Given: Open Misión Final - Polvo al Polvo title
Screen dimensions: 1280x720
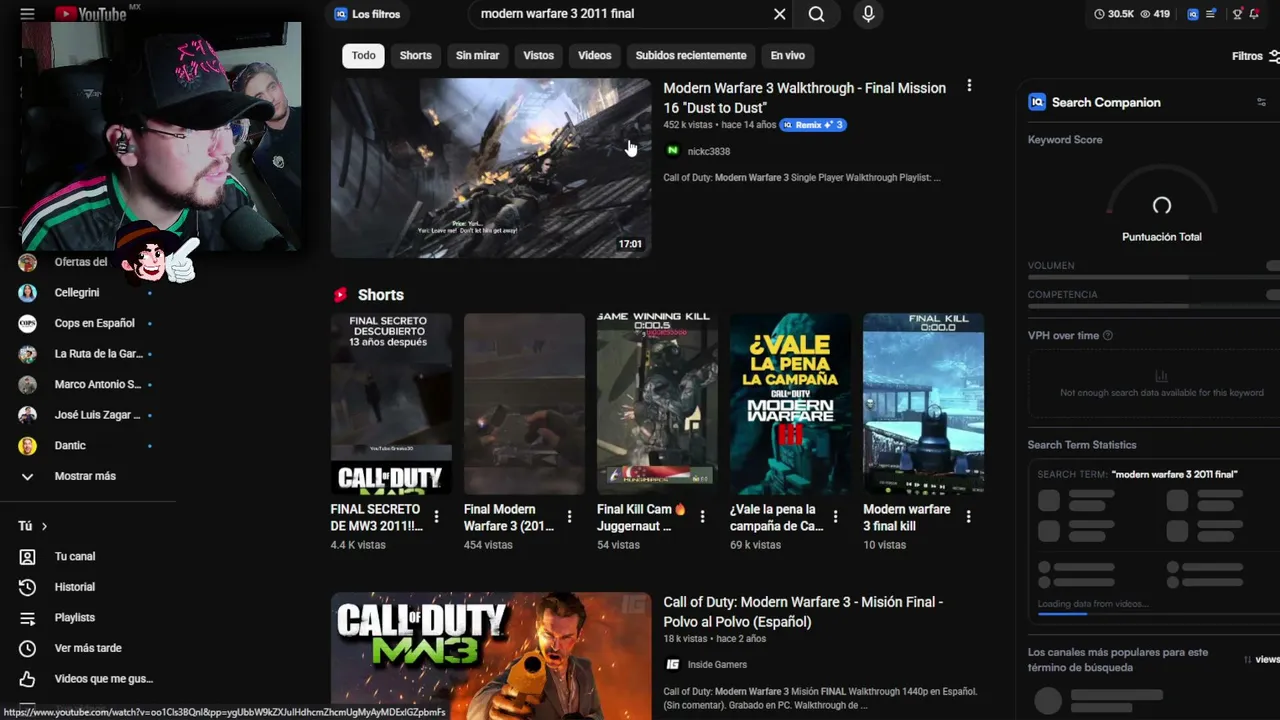Looking at the screenshot, I should pyautogui.click(x=803, y=612).
